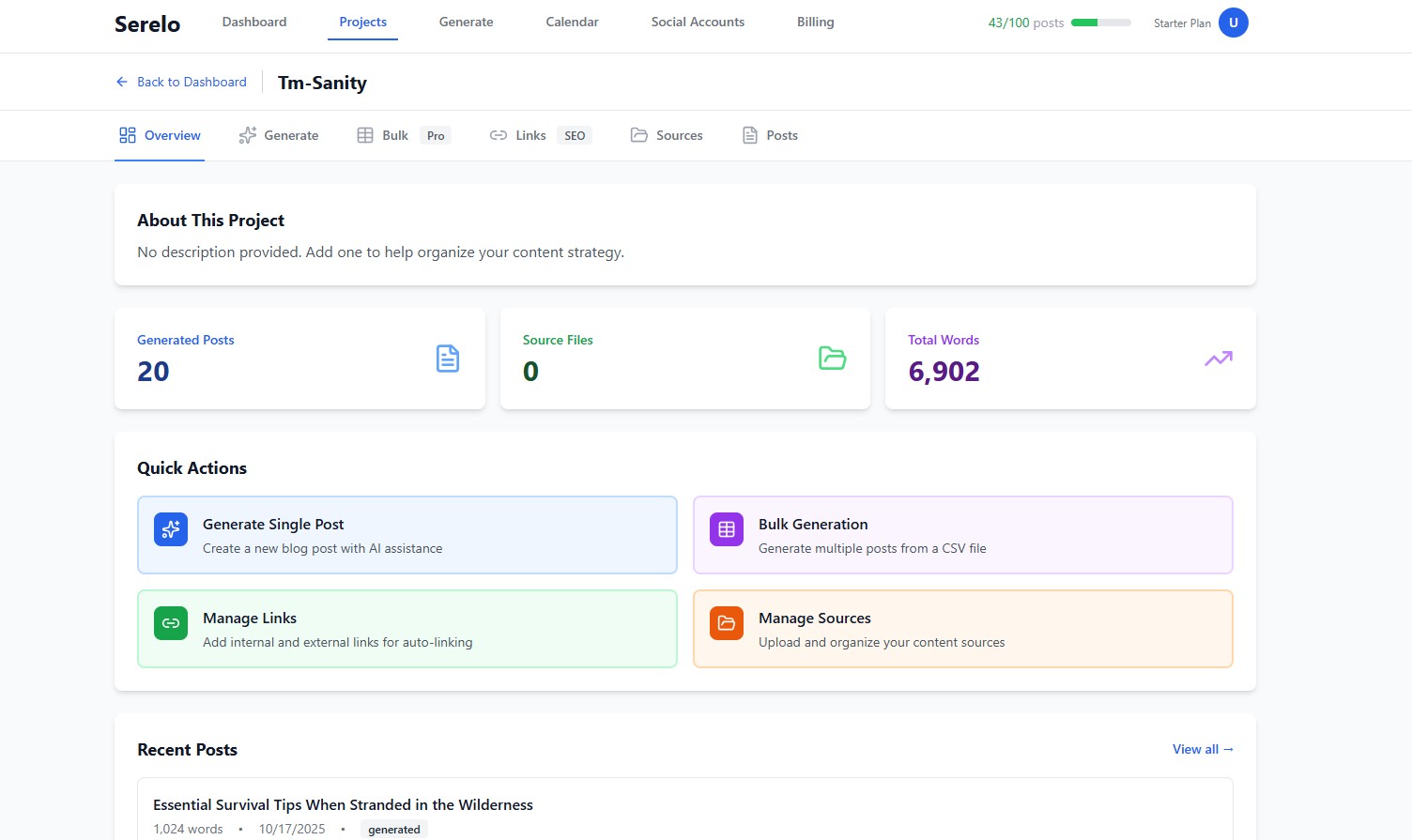The height and width of the screenshot is (840, 1412).
Task: Open the user avatar labeled U
Action: pyautogui.click(x=1234, y=22)
